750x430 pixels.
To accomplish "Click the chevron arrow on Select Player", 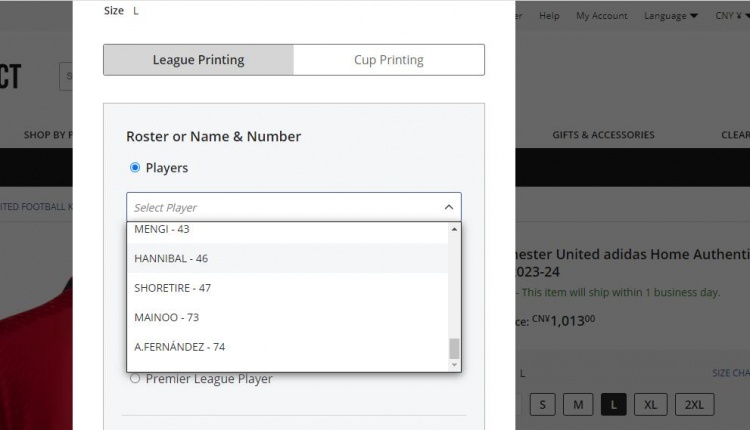I will (449, 207).
